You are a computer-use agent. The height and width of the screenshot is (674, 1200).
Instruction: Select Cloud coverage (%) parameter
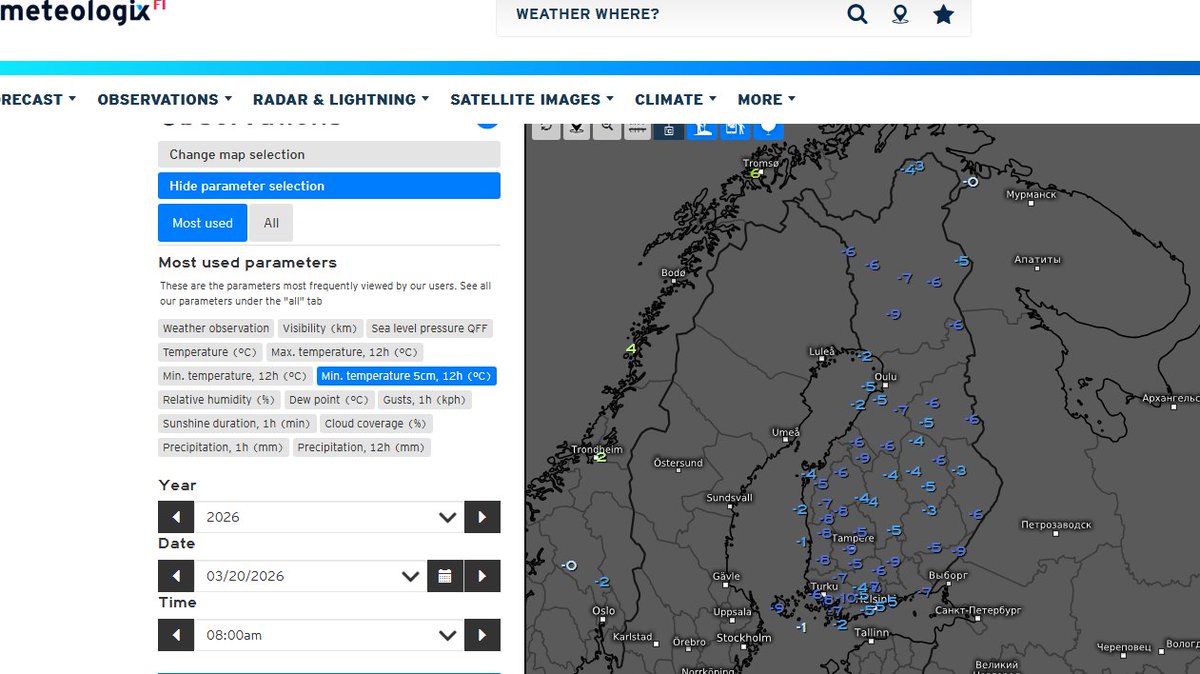(376, 424)
